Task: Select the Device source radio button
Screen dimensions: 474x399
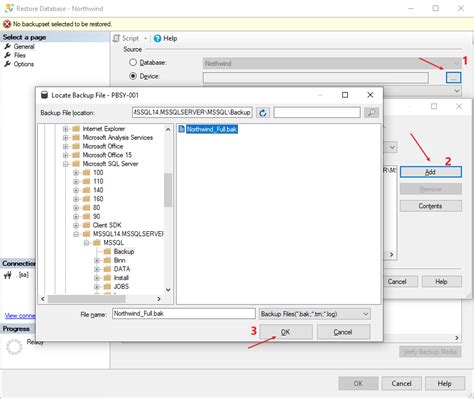Action: [133, 76]
